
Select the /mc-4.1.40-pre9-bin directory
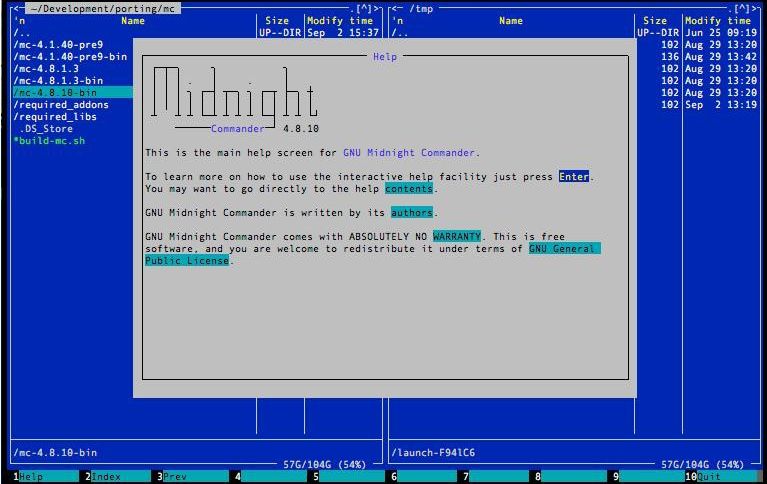pyautogui.click(x=70, y=57)
